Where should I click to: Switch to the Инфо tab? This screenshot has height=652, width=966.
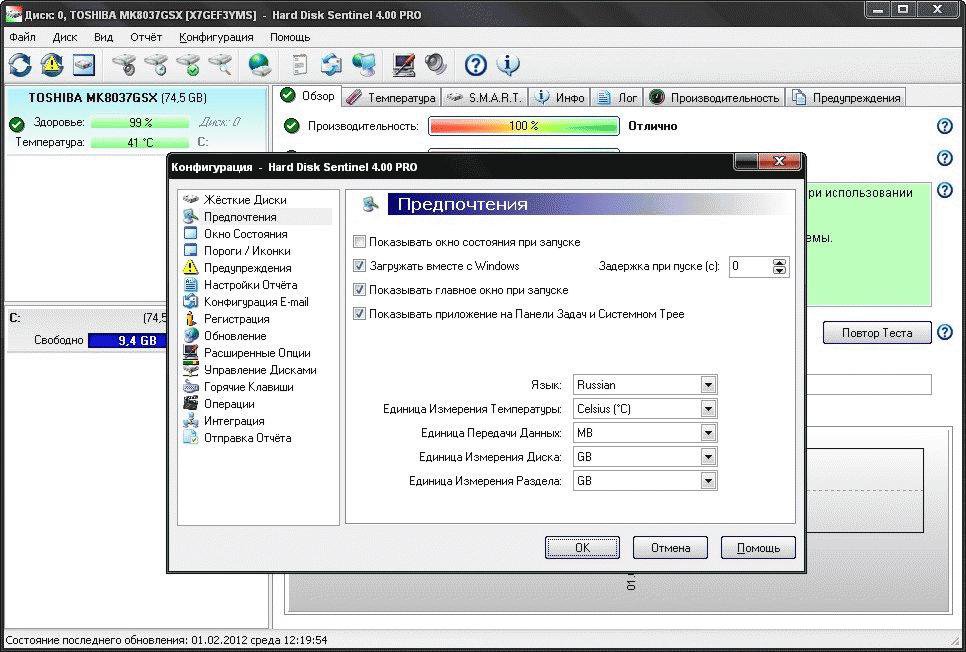click(x=560, y=97)
